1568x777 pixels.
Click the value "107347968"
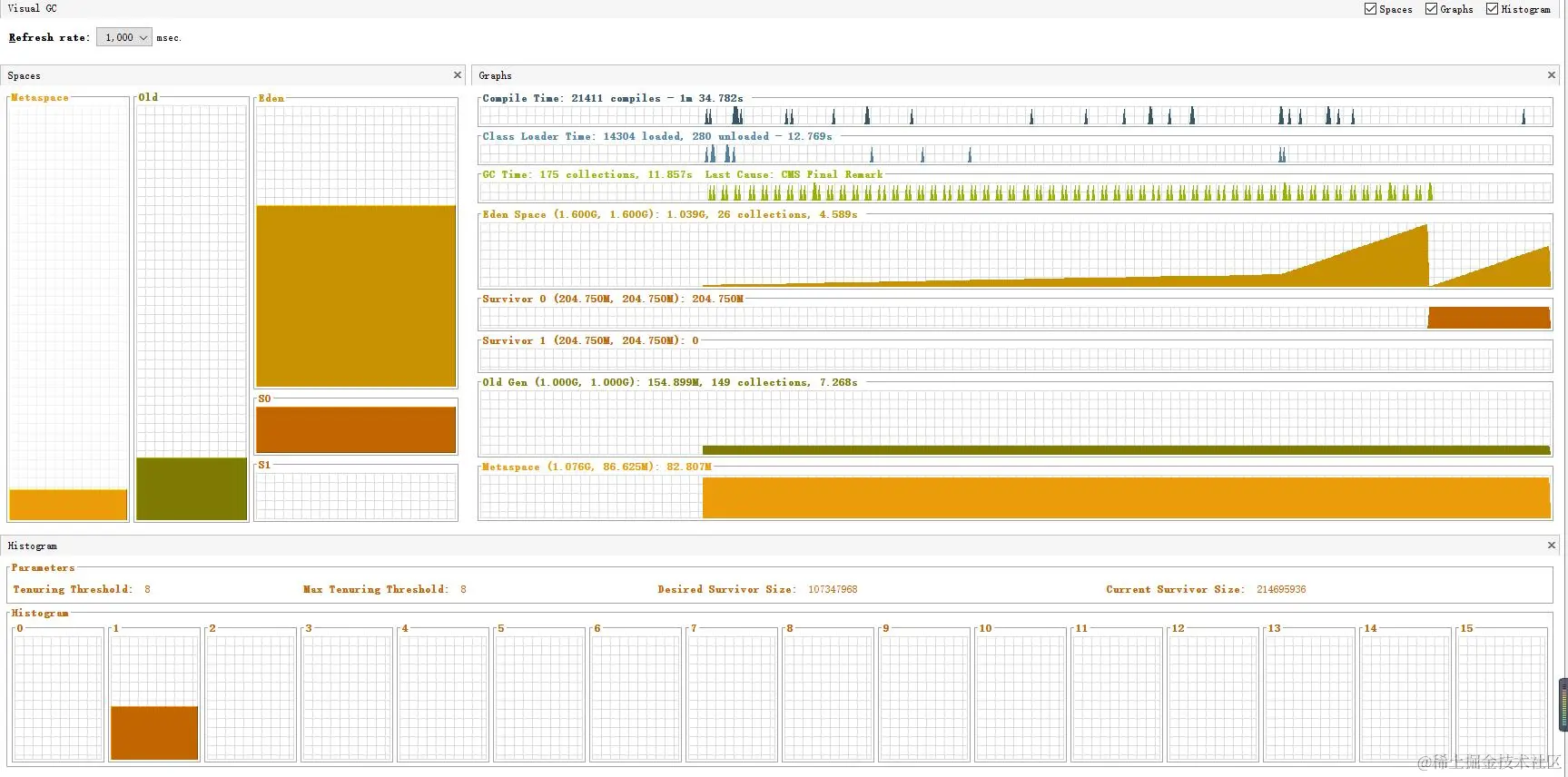tap(833, 589)
